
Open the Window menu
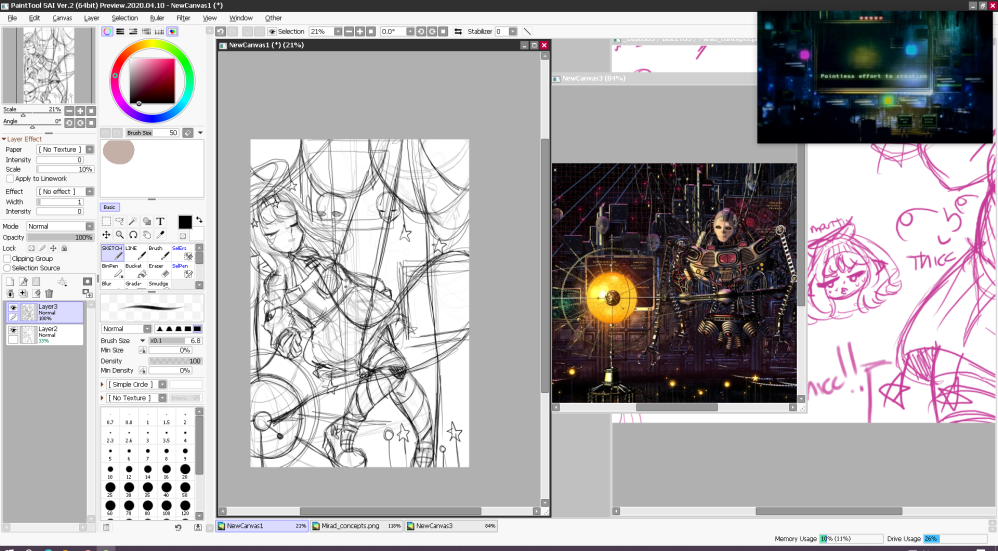241,18
